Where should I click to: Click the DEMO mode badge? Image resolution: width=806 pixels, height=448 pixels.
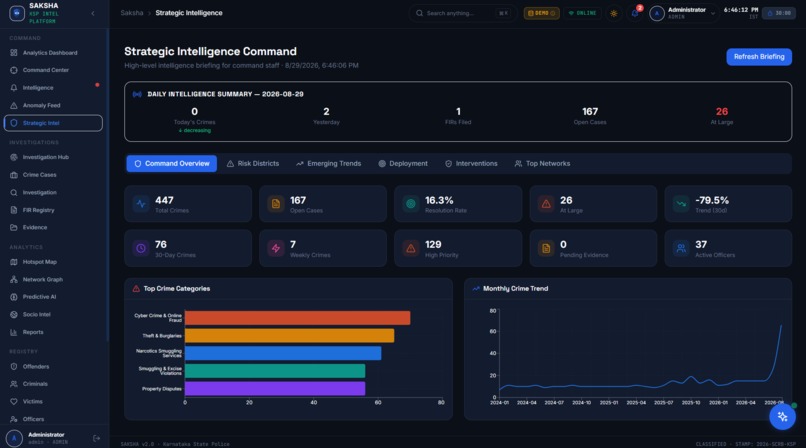(541, 13)
